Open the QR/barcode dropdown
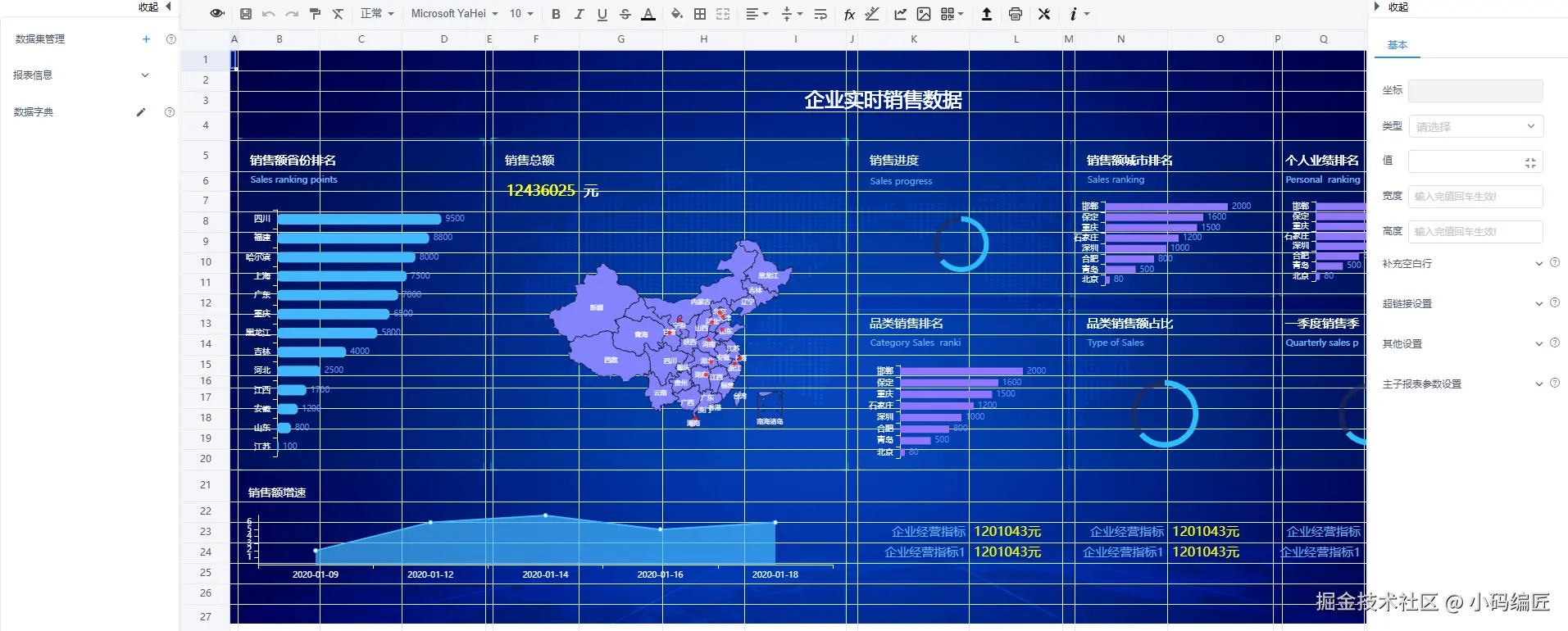Screen dimensions: 1568x631 (952, 14)
